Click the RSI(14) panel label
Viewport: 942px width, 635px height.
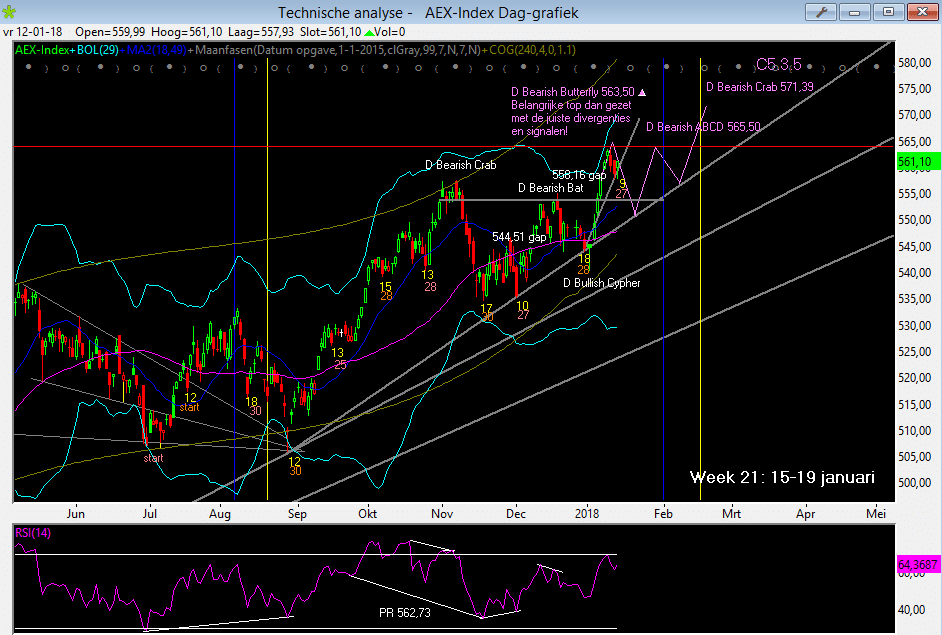pyautogui.click(x=35, y=533)
